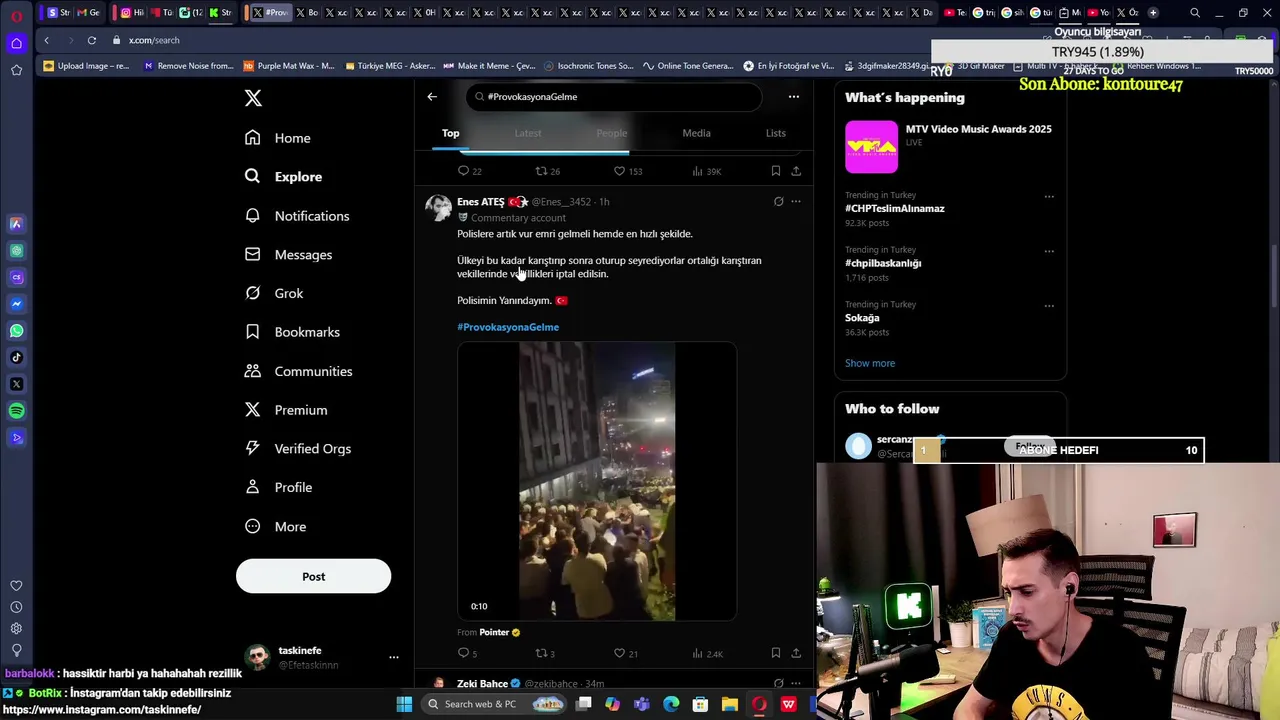Open Sokağa trending topic
Image resolution: width=1280 pixels, height=720 pixels.
[862, 318]
